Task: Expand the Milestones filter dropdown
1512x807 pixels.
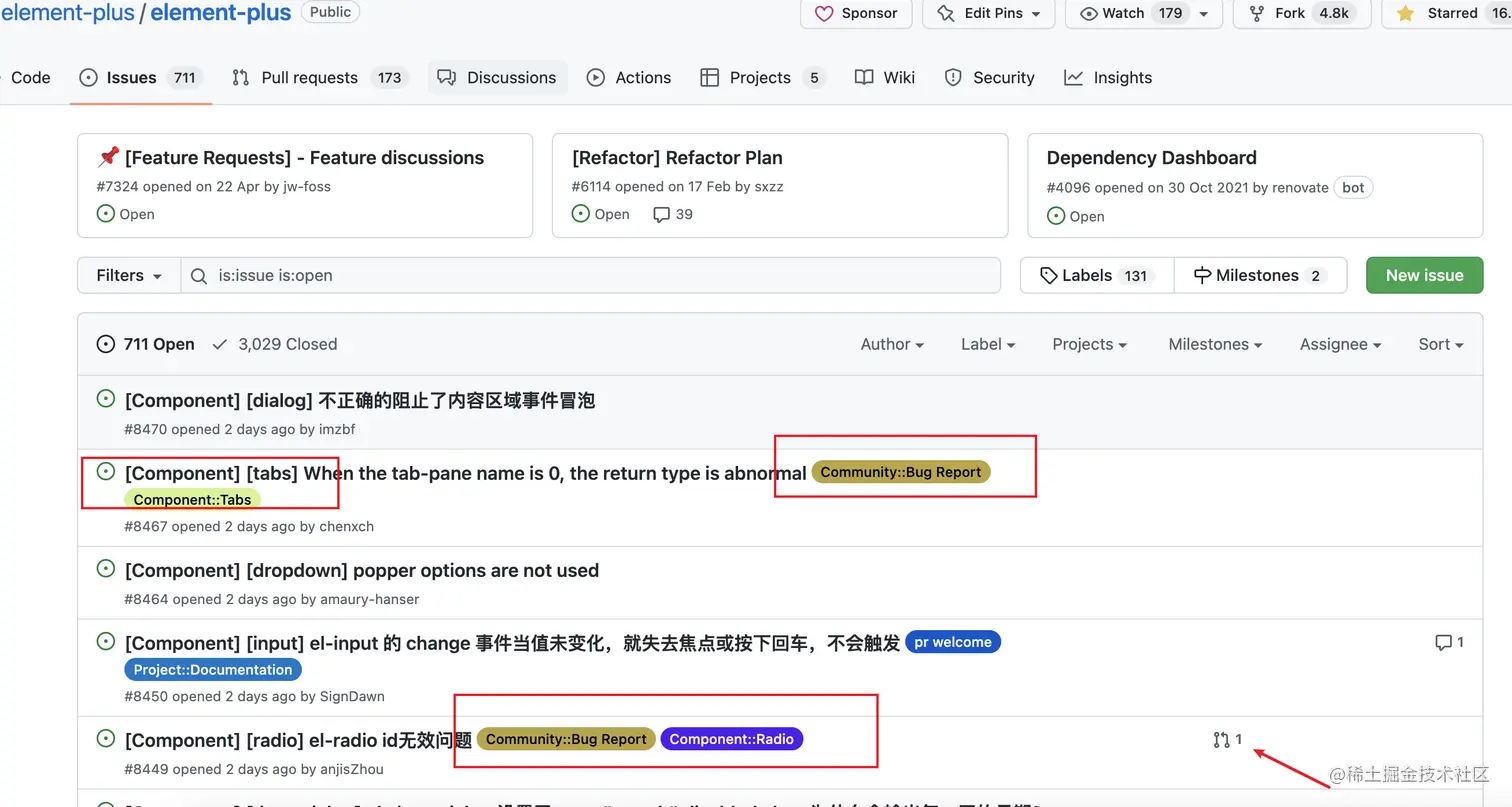Action: 1215,344
